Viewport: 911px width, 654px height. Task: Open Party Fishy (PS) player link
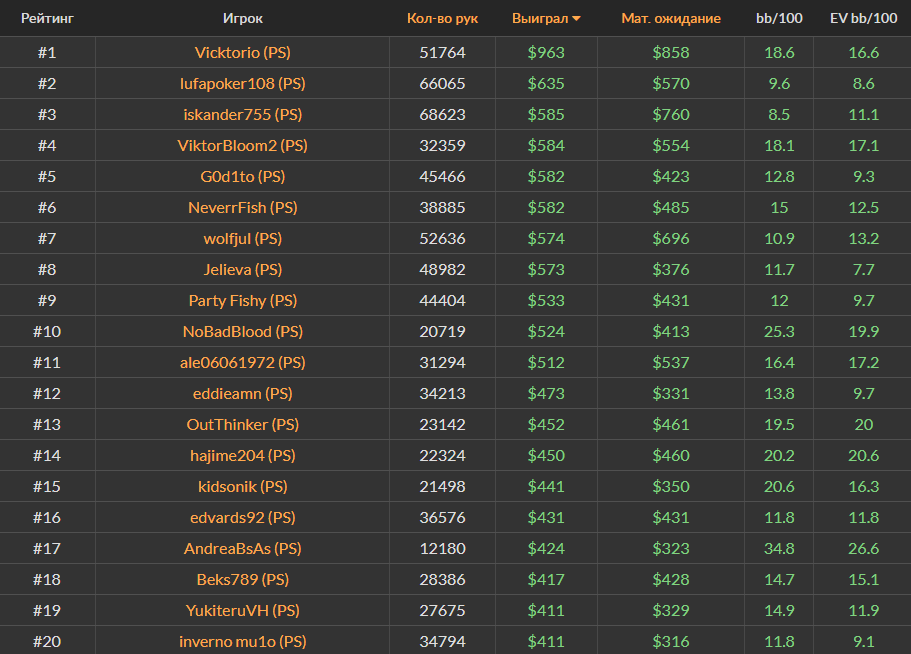tap(243, 300)
